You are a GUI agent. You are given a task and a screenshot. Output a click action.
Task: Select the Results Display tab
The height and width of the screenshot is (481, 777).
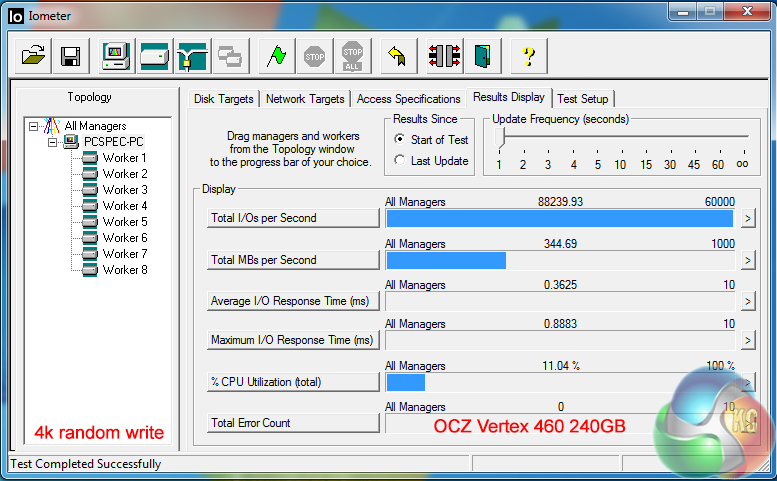509,97
